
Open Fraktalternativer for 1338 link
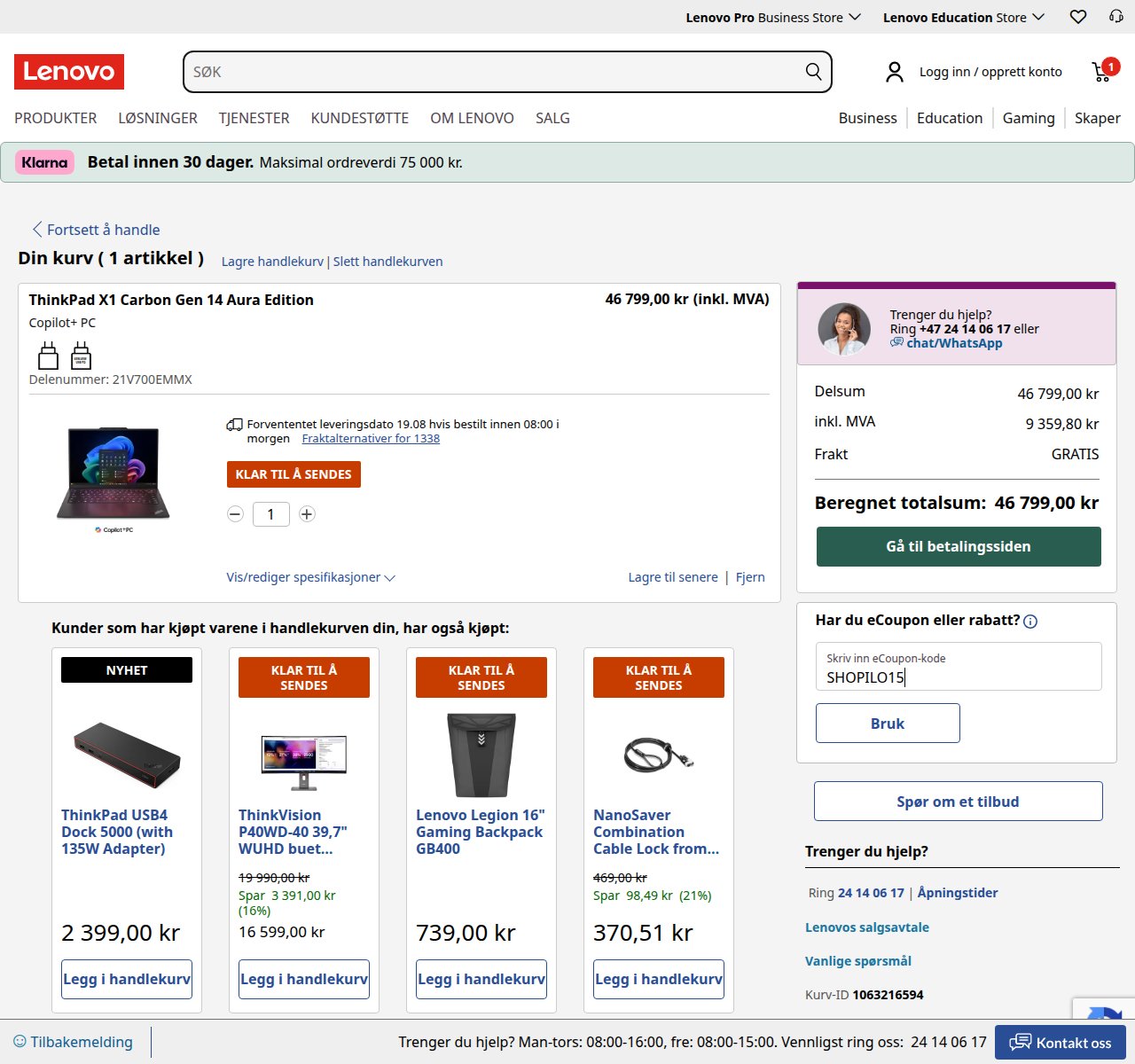371,438
